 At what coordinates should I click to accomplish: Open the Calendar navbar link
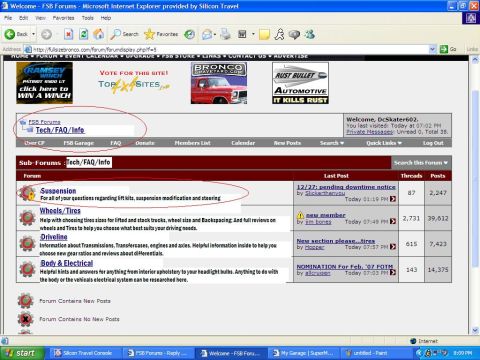[x=243, y=143]
